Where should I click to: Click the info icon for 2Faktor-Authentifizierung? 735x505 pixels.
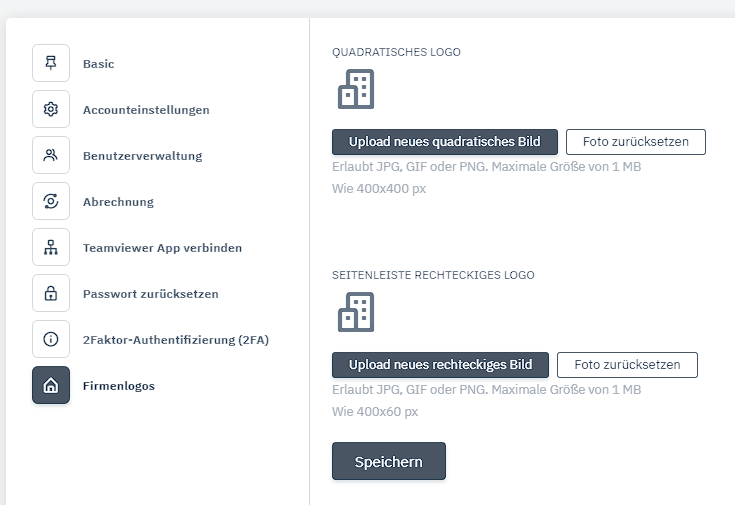tap(51, 339)
